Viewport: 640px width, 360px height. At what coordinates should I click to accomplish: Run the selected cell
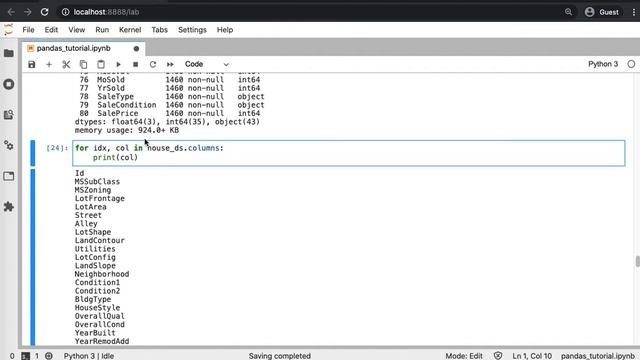[118, 64]
